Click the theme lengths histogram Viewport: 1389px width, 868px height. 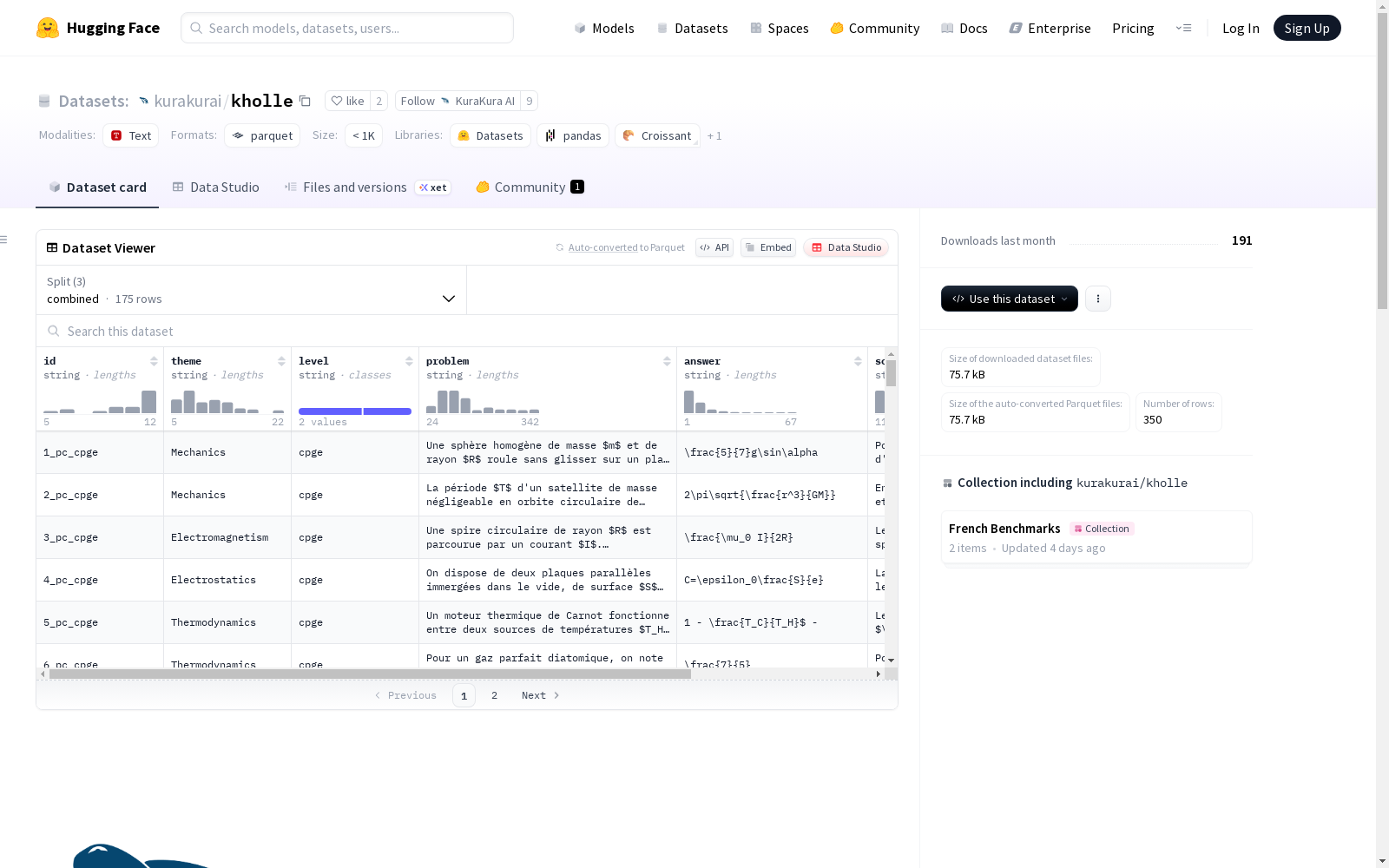227,402
